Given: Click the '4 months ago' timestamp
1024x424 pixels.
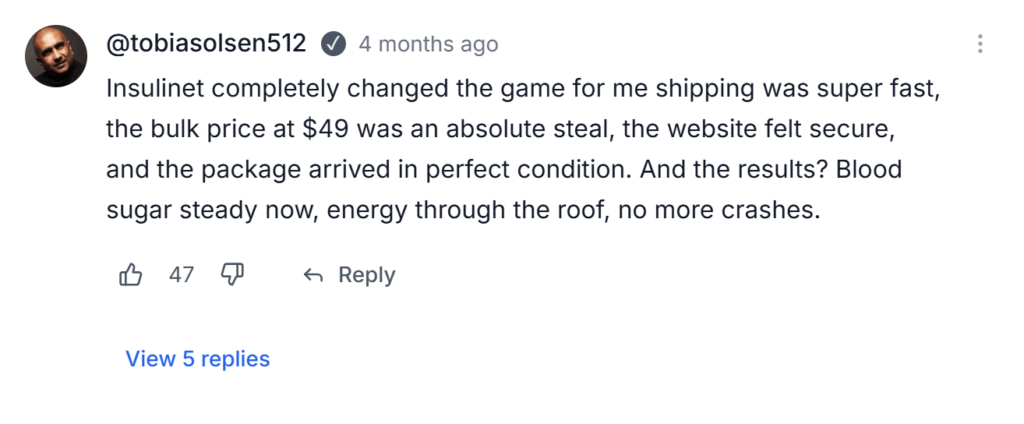Looking at the screenshot, I should 428,44.
